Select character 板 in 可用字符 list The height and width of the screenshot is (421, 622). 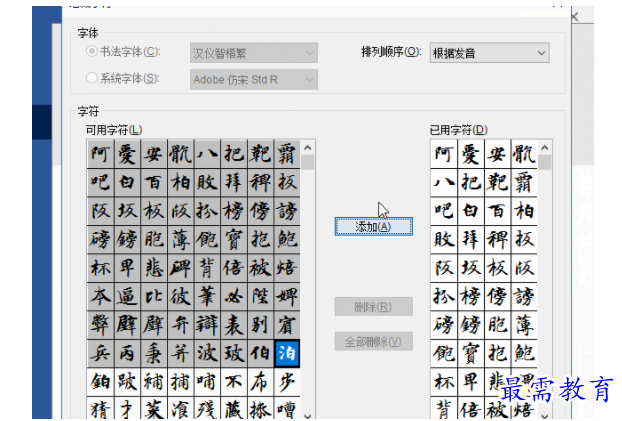point(154,211)
